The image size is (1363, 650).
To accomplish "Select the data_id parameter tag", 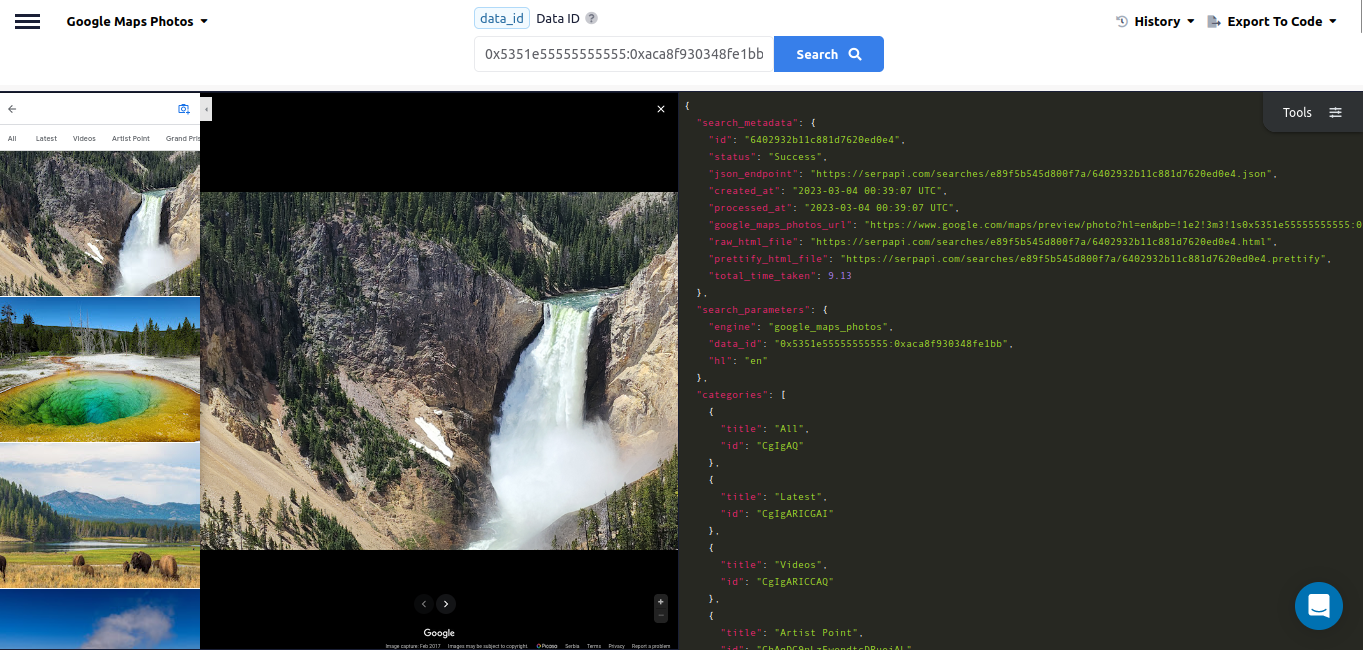I will [502, 18].
